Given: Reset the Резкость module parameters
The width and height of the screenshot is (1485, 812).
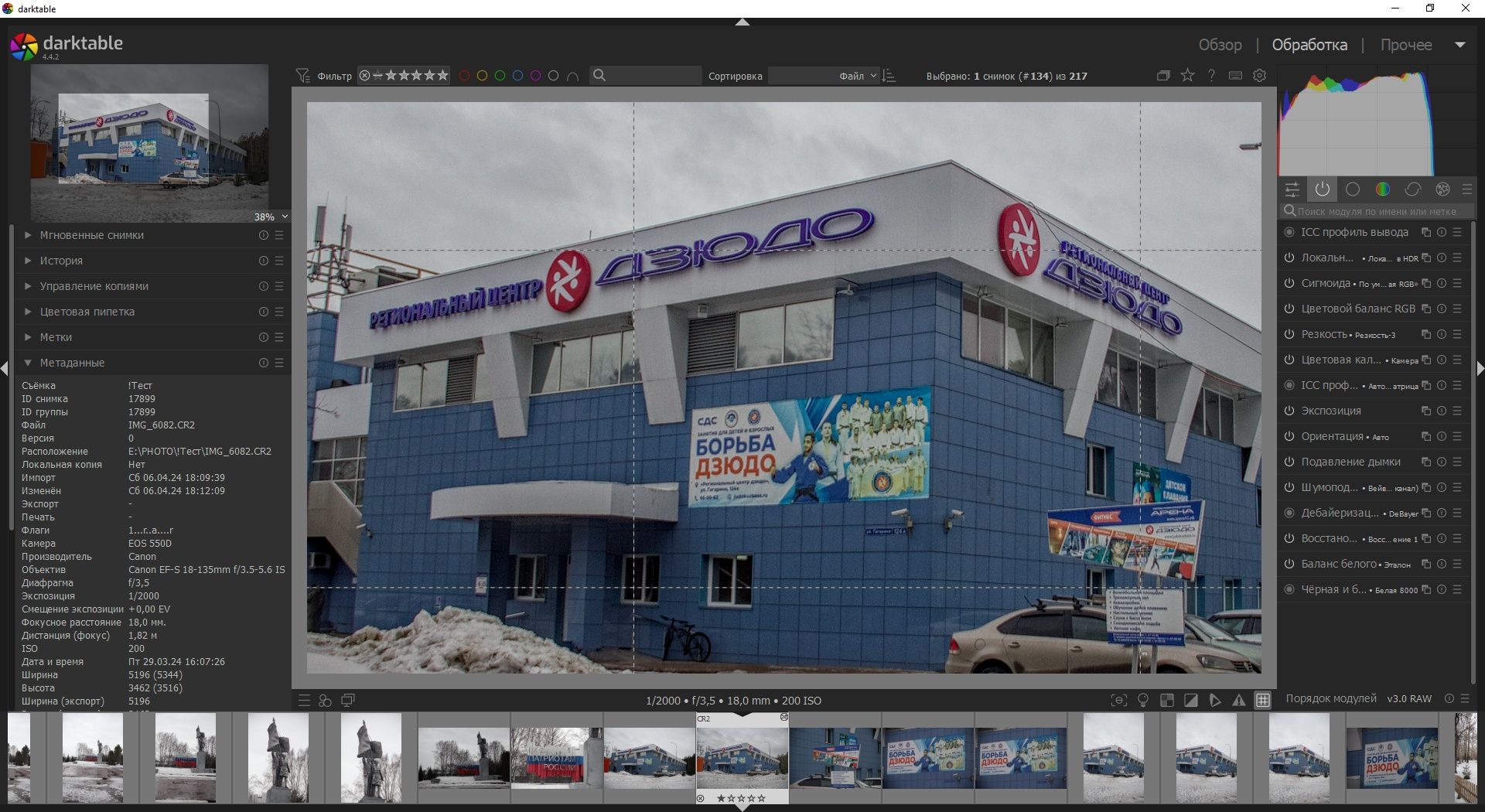Looking at the screenshot, I should coord(1442,334).
